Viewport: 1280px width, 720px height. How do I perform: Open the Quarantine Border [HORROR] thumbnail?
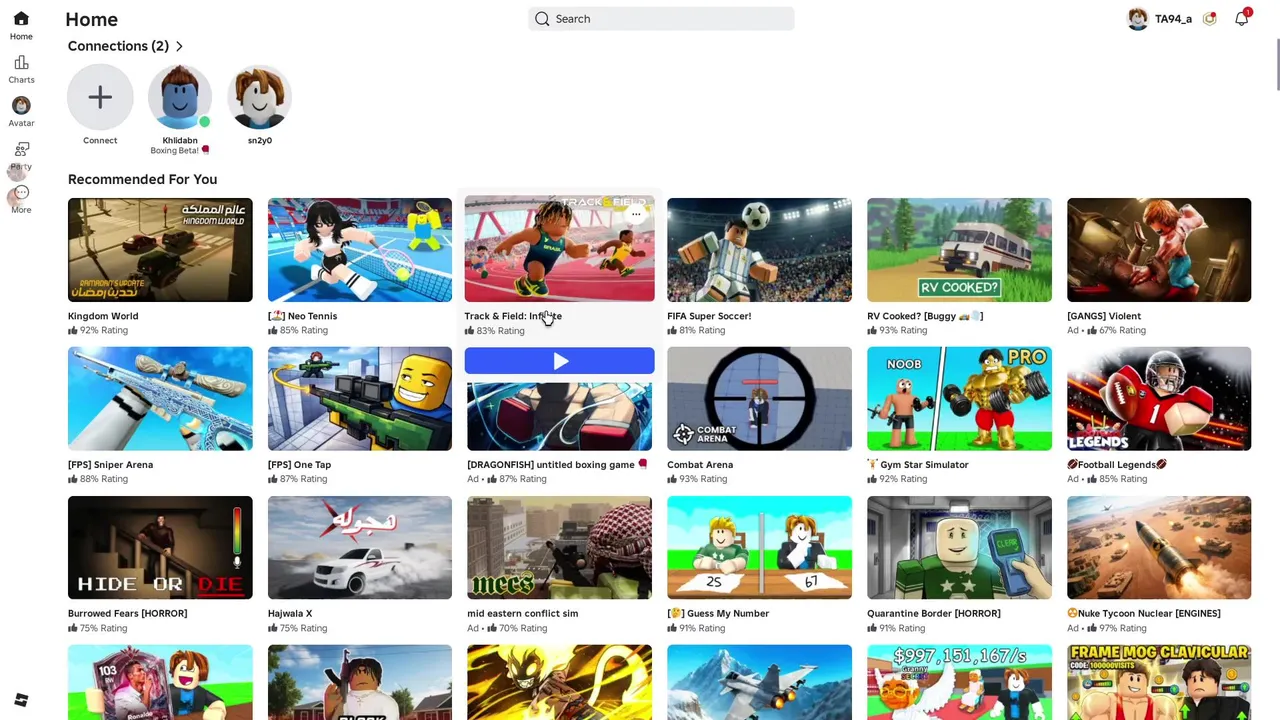click(x=959, y=548)
